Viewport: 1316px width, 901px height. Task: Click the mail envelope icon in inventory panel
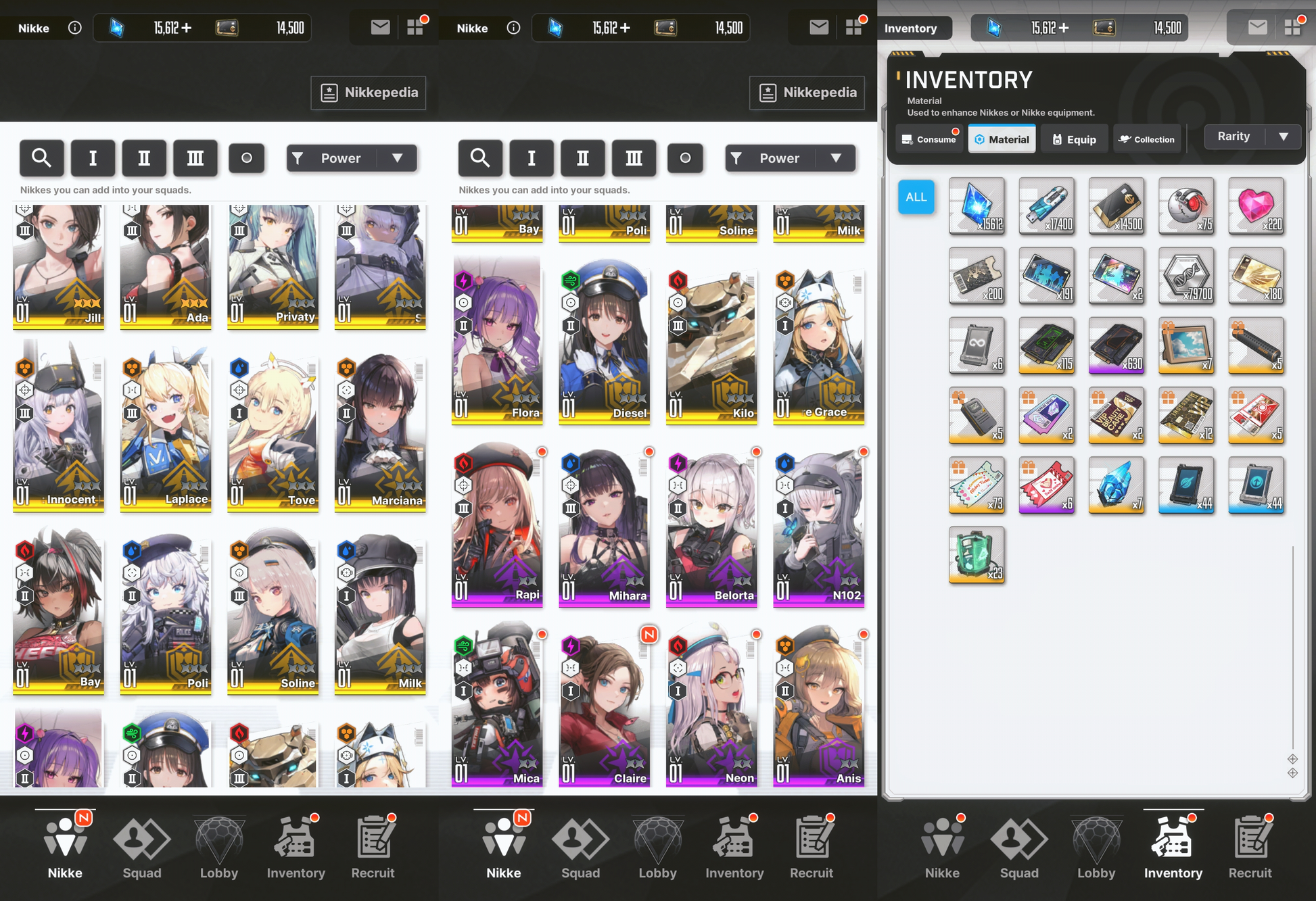click(1257, 28)
